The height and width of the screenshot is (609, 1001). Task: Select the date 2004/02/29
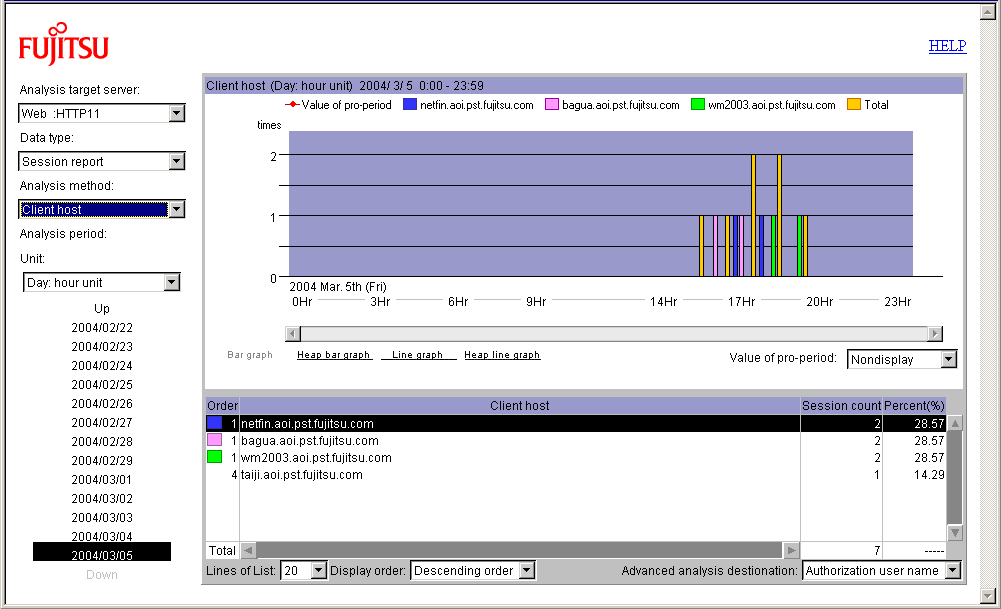[102, 461]
